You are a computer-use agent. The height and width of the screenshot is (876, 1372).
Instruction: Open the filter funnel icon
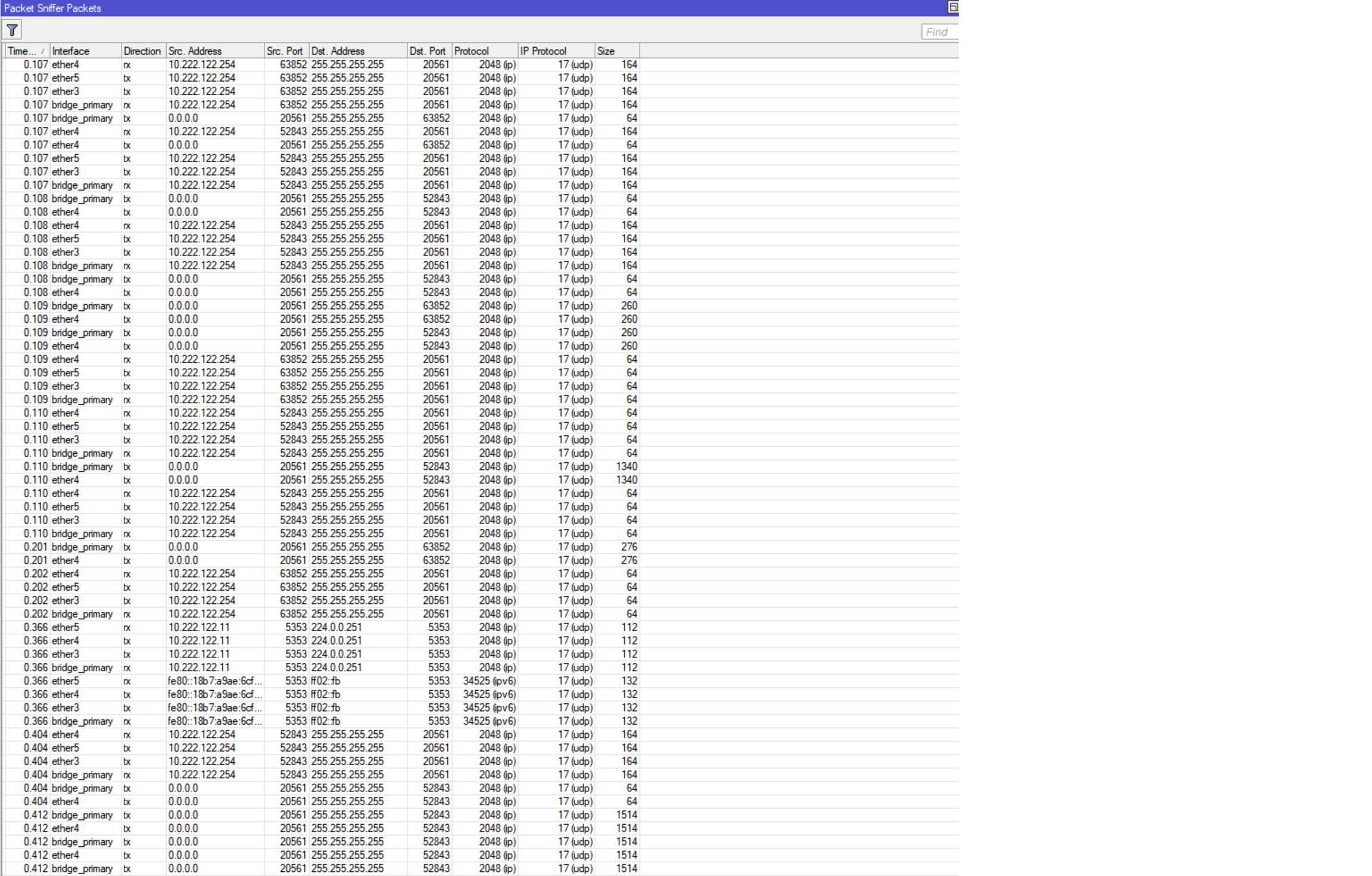pyautogui.click(x=12, y=30)
